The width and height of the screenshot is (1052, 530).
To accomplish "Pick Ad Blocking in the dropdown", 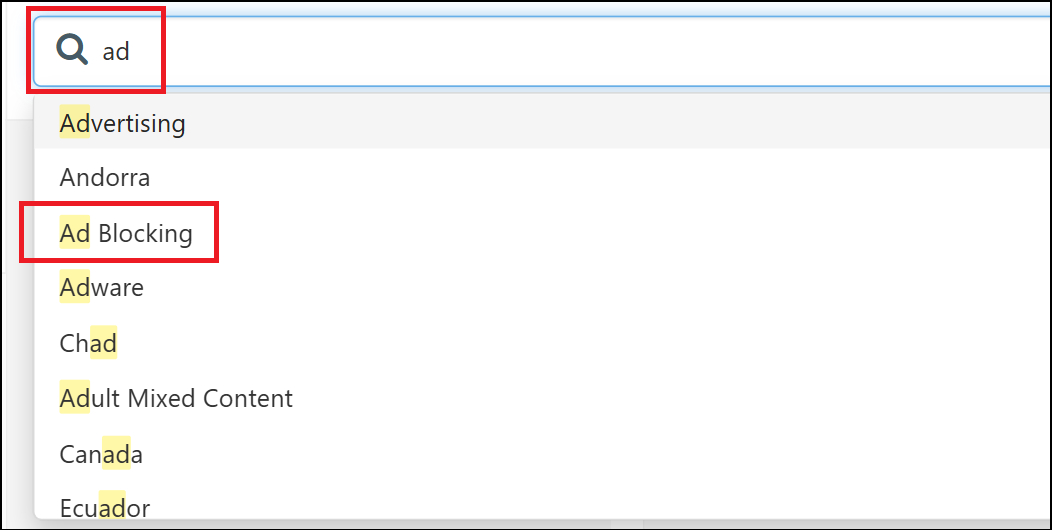I will [541, 233].
